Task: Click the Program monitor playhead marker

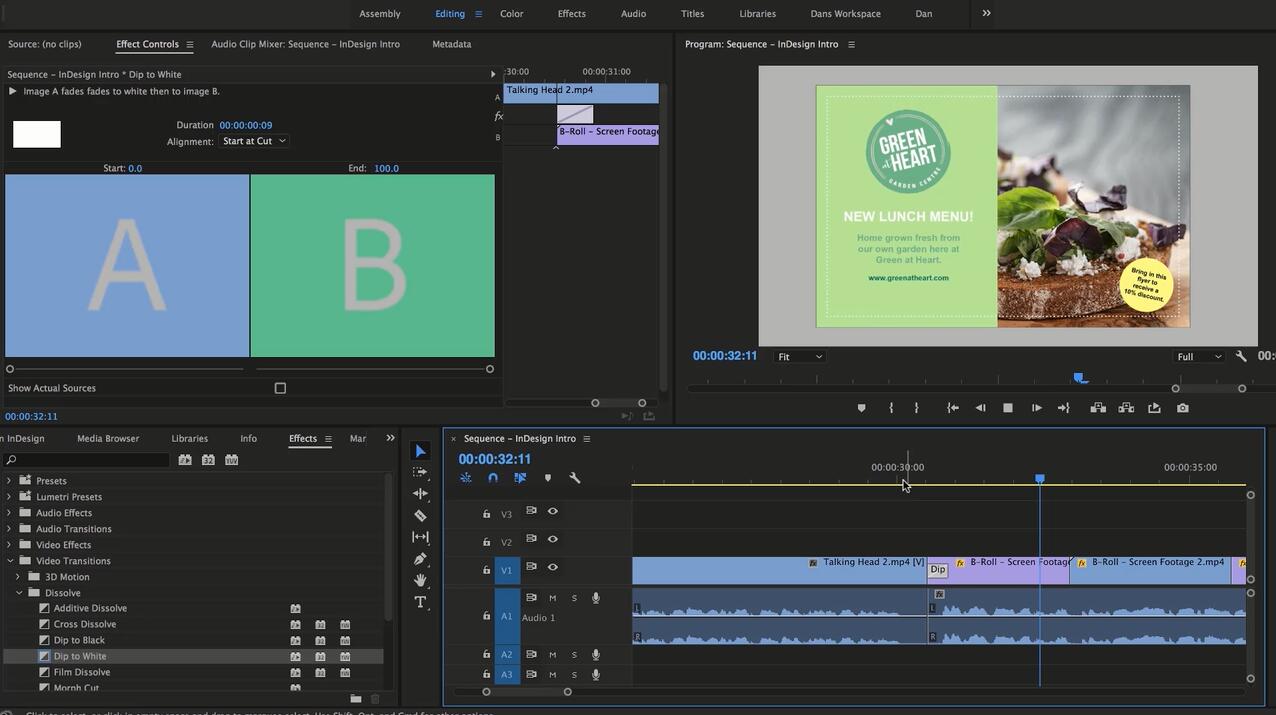Action: pos(1079,378)
